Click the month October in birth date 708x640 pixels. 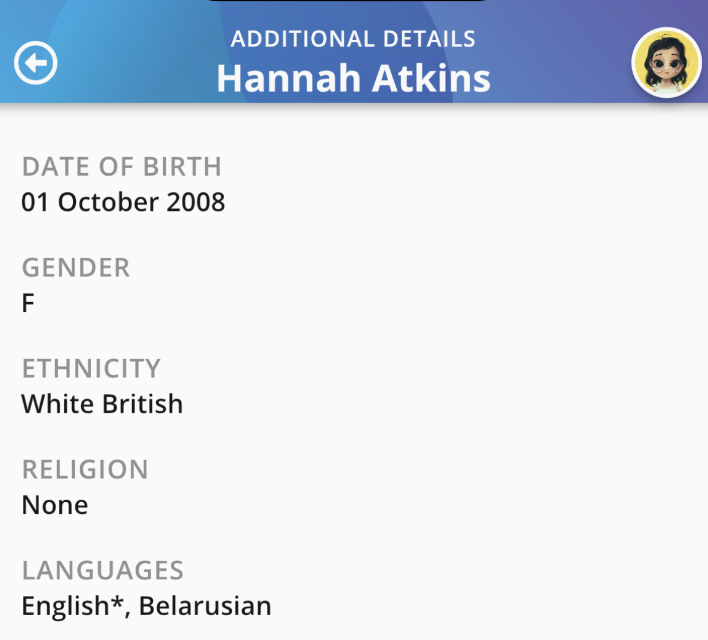106,202
